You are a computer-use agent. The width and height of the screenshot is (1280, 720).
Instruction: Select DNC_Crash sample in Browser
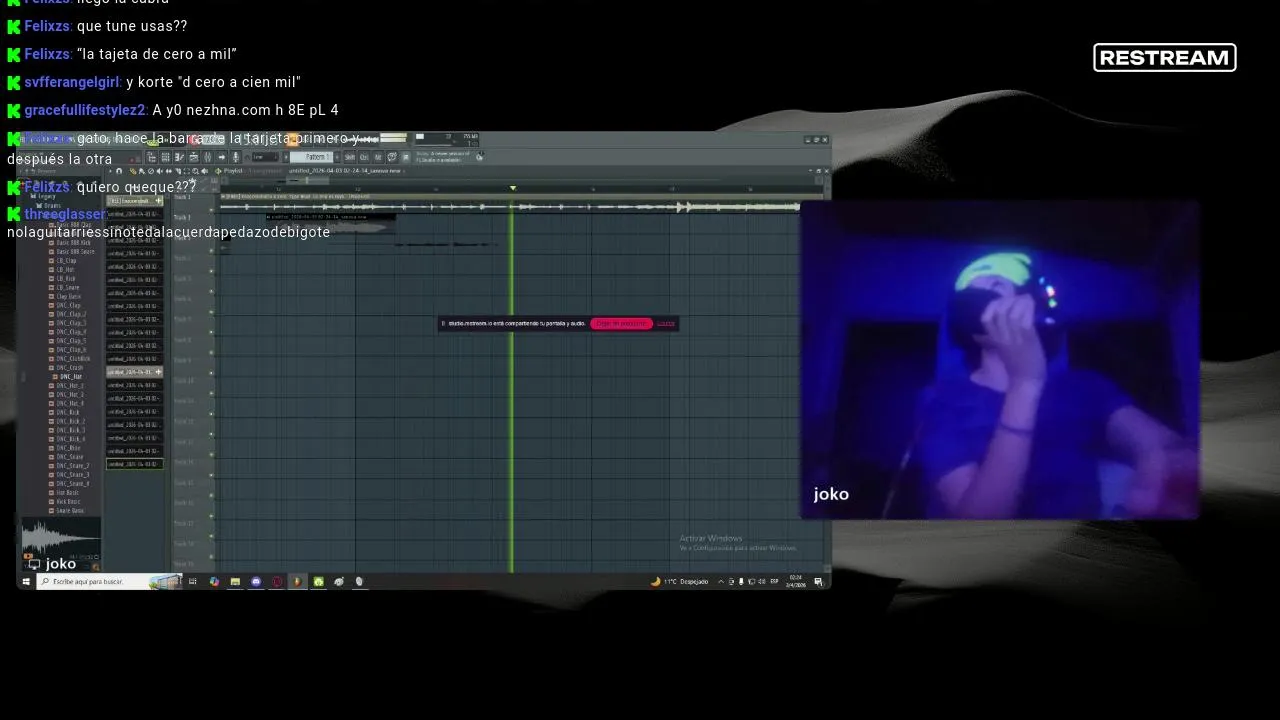[x=68, y=367]
